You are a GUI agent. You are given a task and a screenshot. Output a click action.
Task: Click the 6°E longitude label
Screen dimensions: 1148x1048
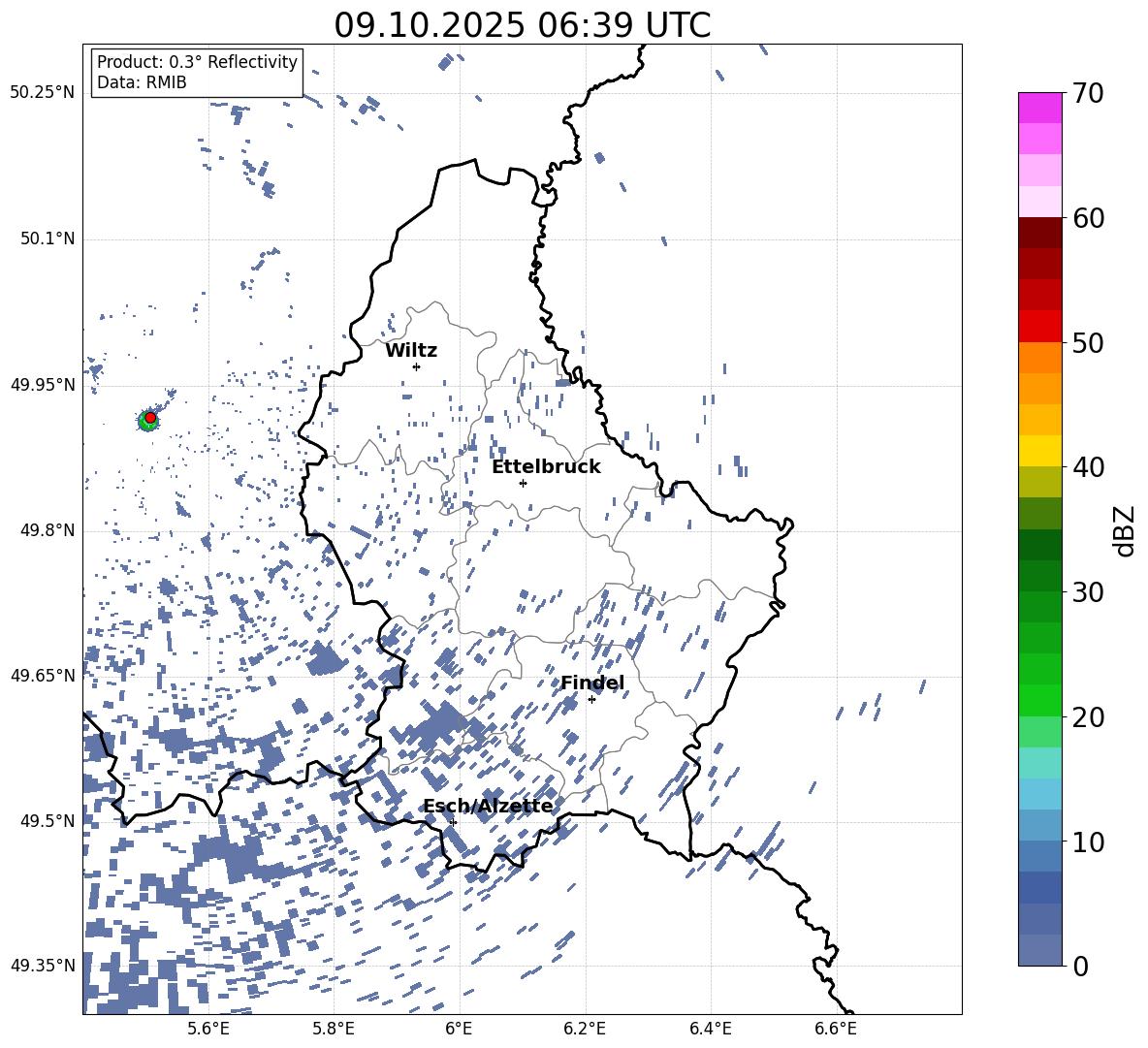[x=459, y=1029]
